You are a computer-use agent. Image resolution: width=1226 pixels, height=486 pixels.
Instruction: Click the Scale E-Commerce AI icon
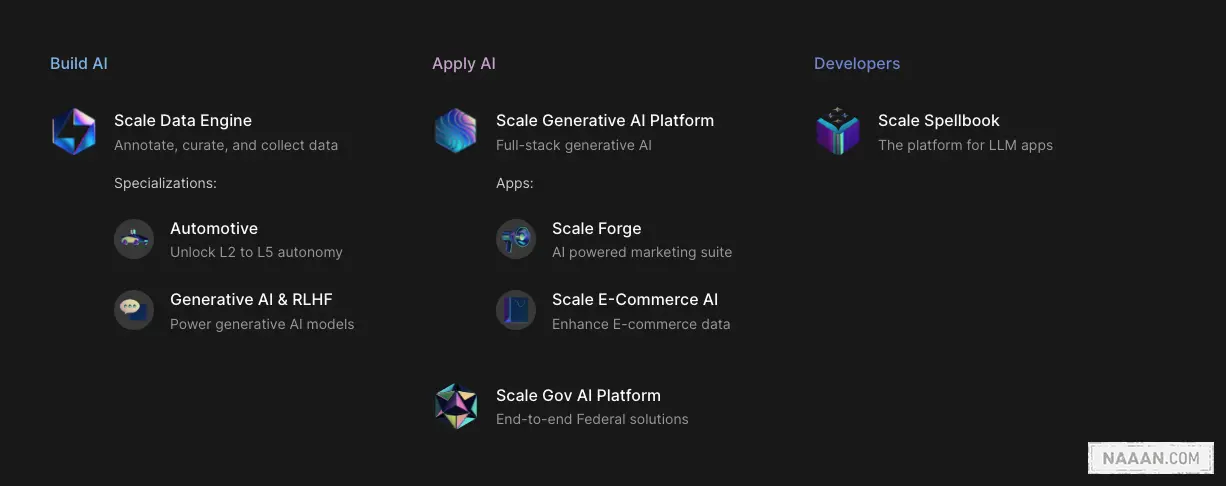click(516, 310)
